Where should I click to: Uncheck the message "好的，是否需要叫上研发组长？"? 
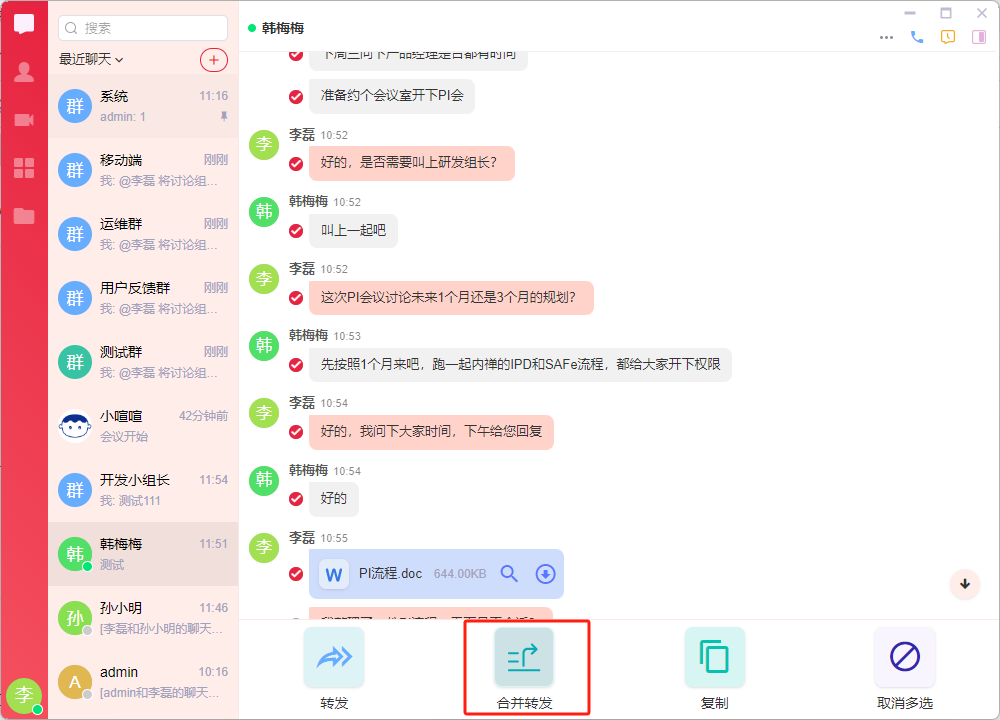[x=296, y=164]
